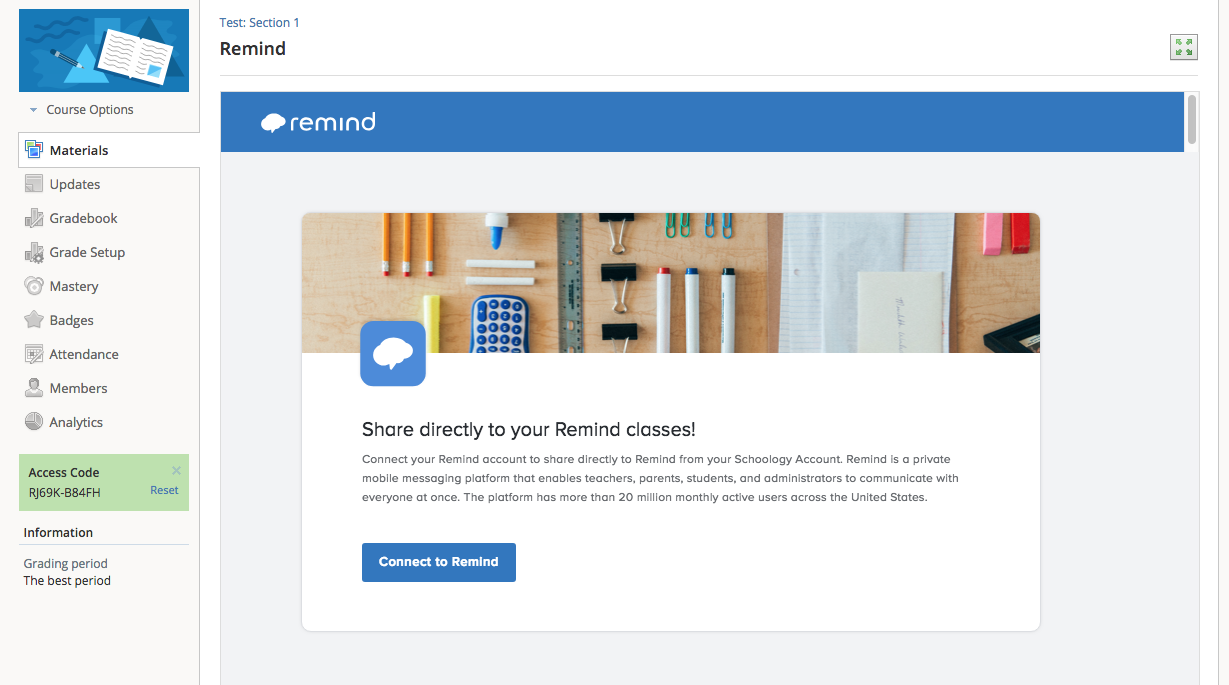
Task: Click the Reset access code link
Action: tap(164, 490)
